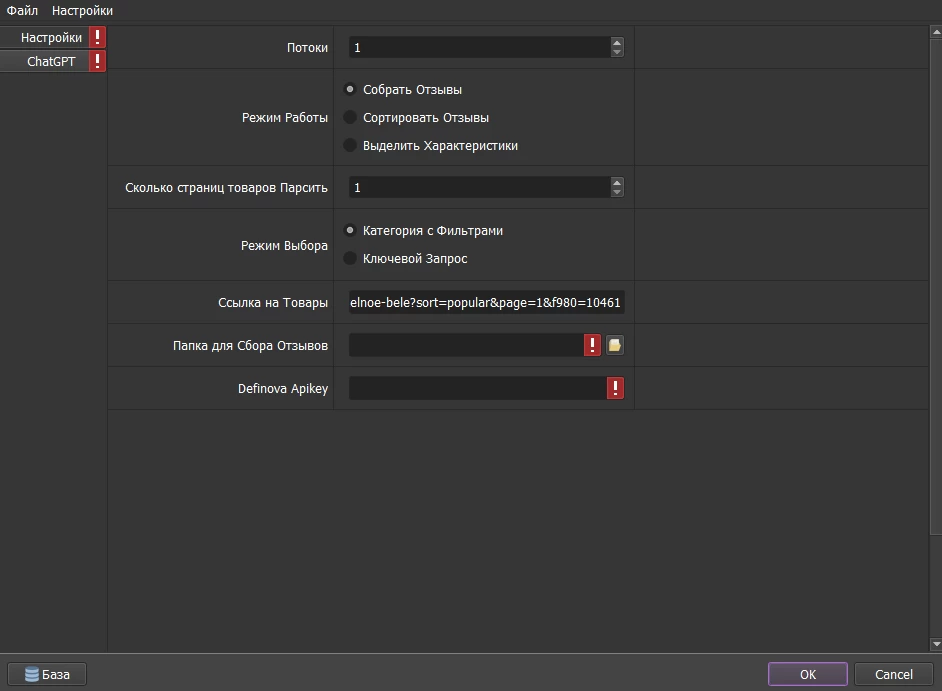
Task: Open the Файл menu
Action: (x=22, y=10)
